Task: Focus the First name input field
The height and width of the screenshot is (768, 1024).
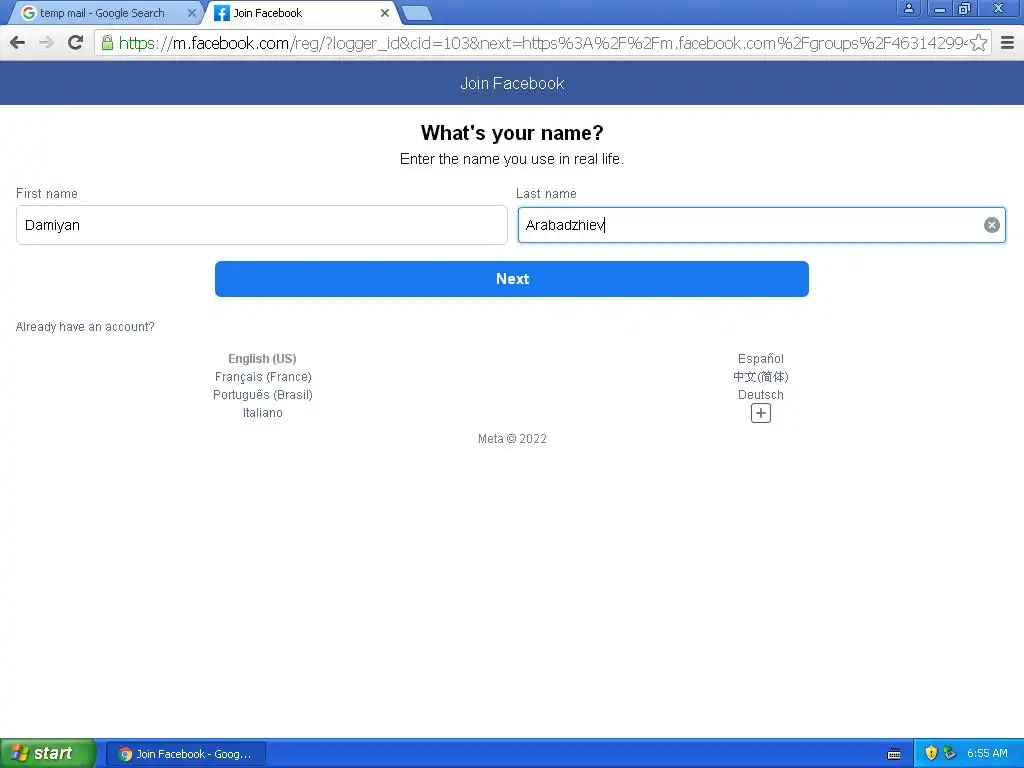Action: pyautogui.click(x=262, y=225)
